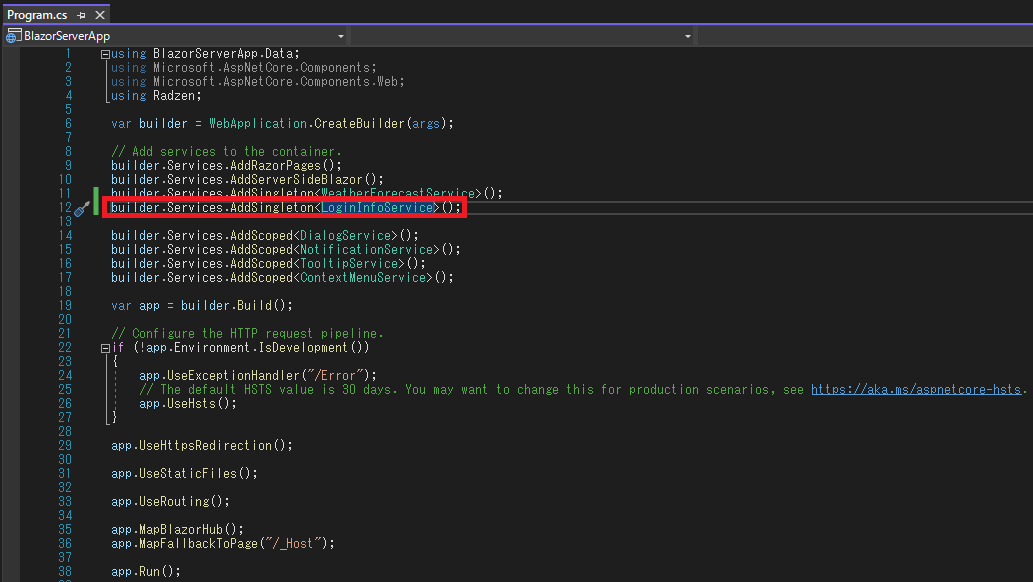This screenshot has height=582, width=1033.
Task: Close the Program.cs tab
Action: [99, 15]
